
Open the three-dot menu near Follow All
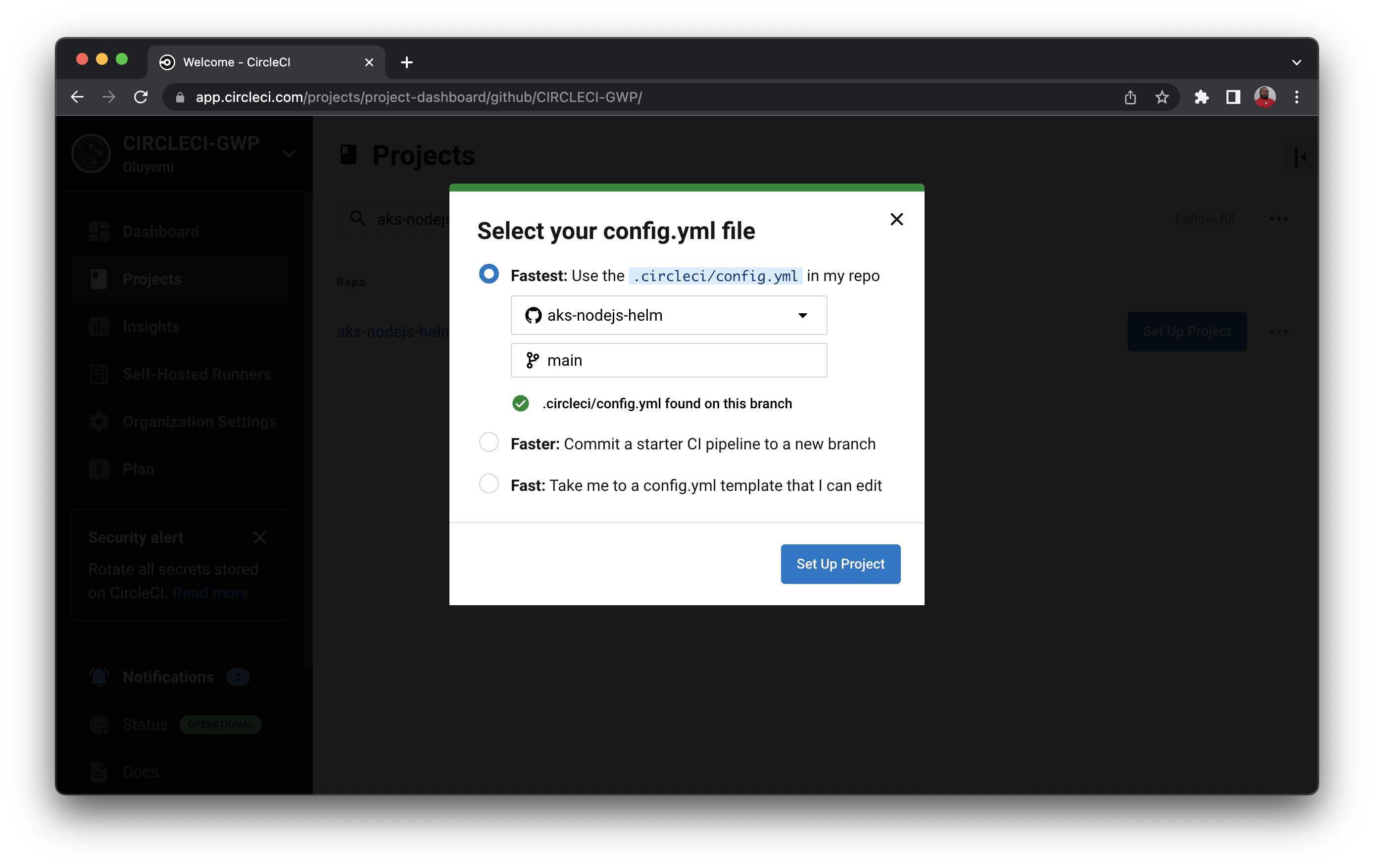click(x=1278, y=219)
